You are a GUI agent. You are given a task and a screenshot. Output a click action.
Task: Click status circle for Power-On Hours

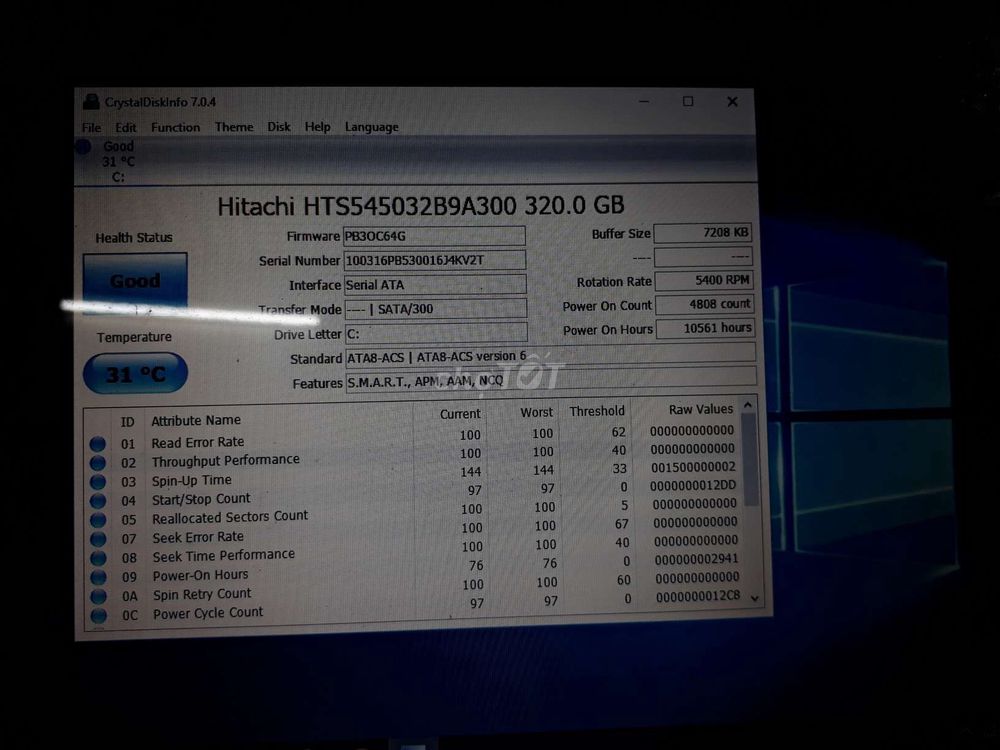98,577
